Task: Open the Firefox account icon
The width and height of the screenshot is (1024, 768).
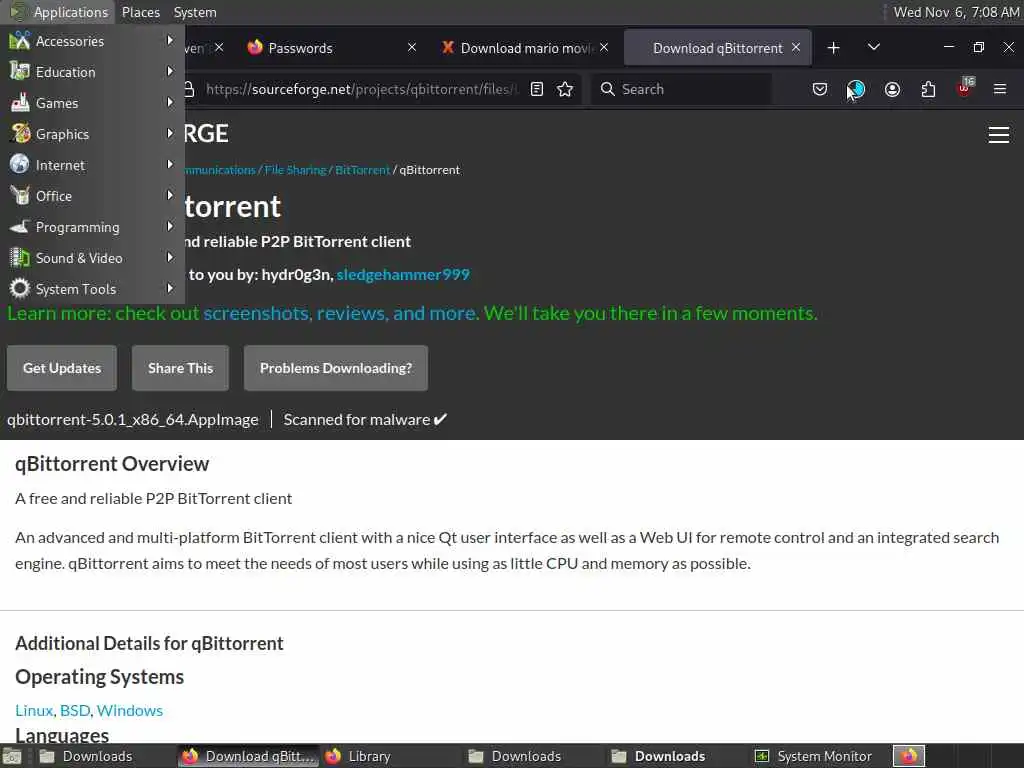Action: tap(892, 89)
